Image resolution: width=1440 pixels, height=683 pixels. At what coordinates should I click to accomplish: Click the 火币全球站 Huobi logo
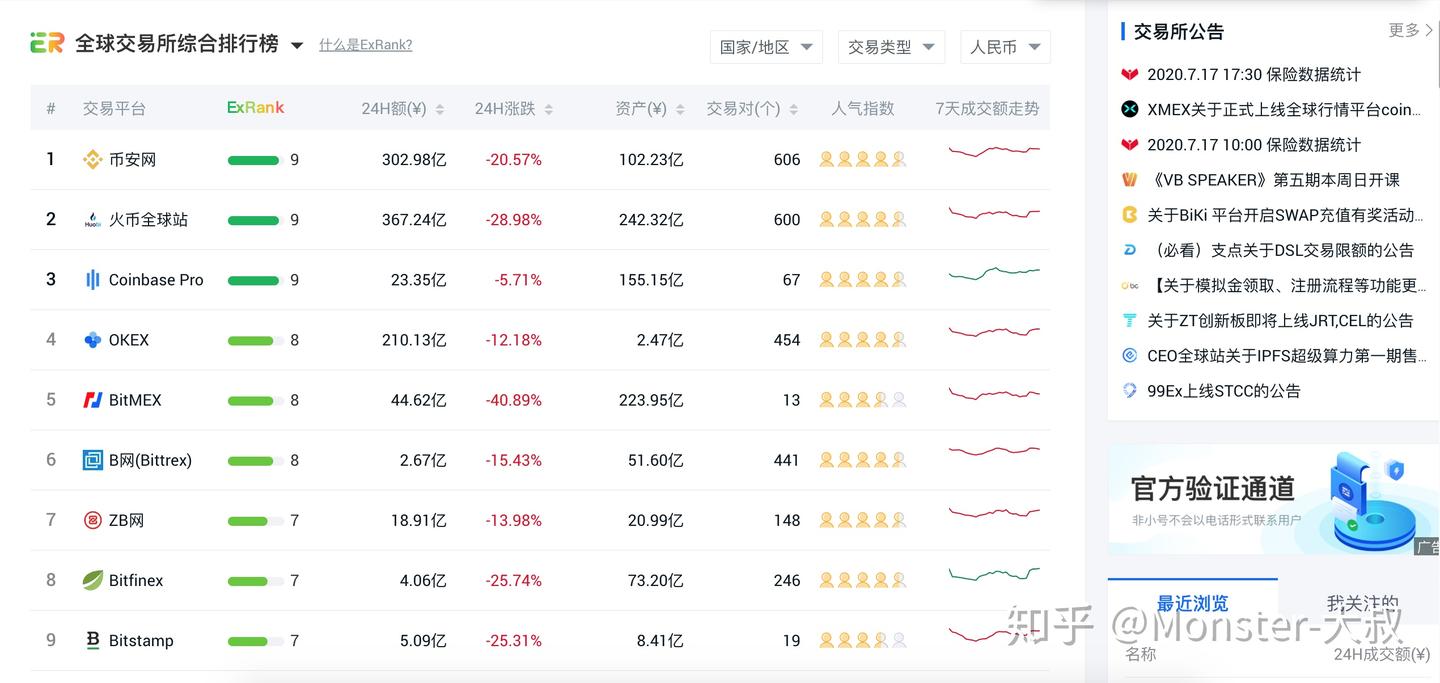tap(93, 219)
